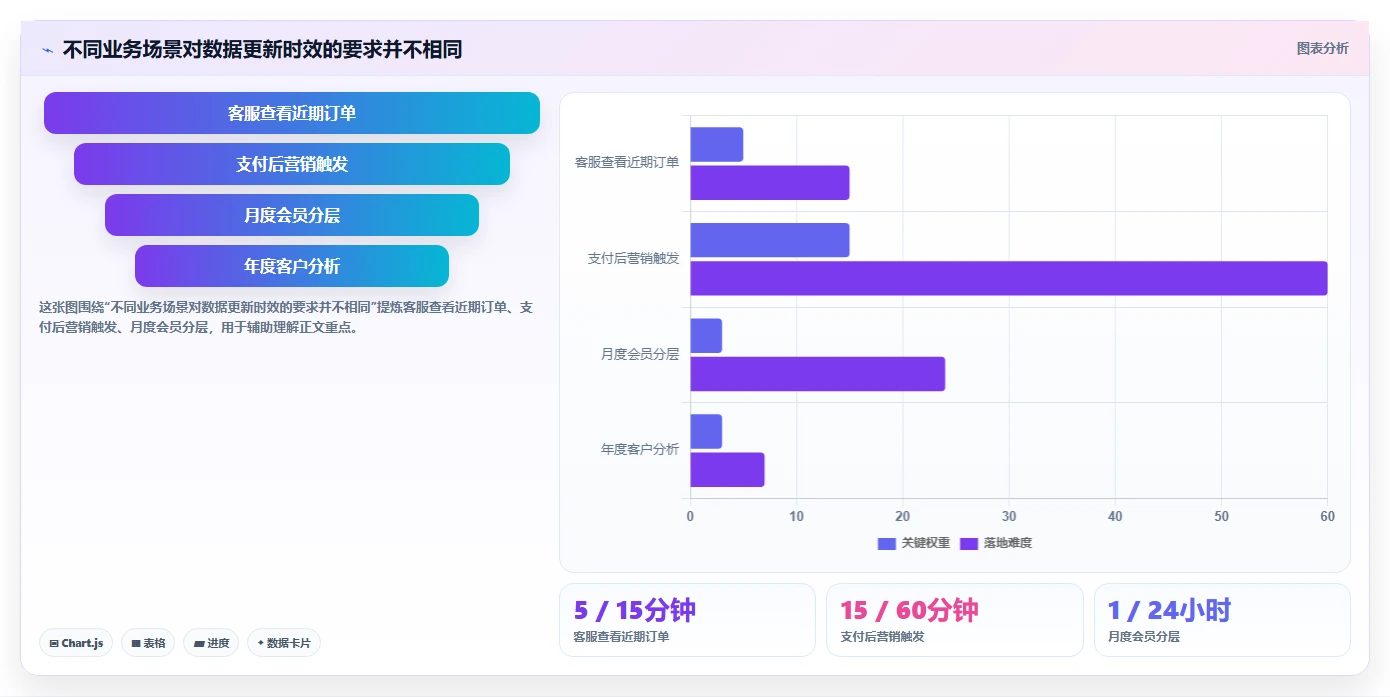Viewport: 1390px width, 697px height.
Task: Click 支付后营销触发 关键权重 bar
Action: click(x=770, y=240)
